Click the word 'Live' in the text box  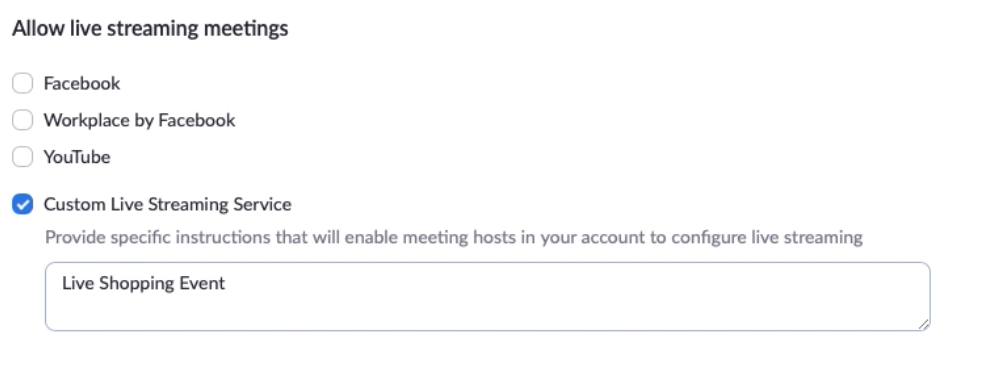click(78, 283)
